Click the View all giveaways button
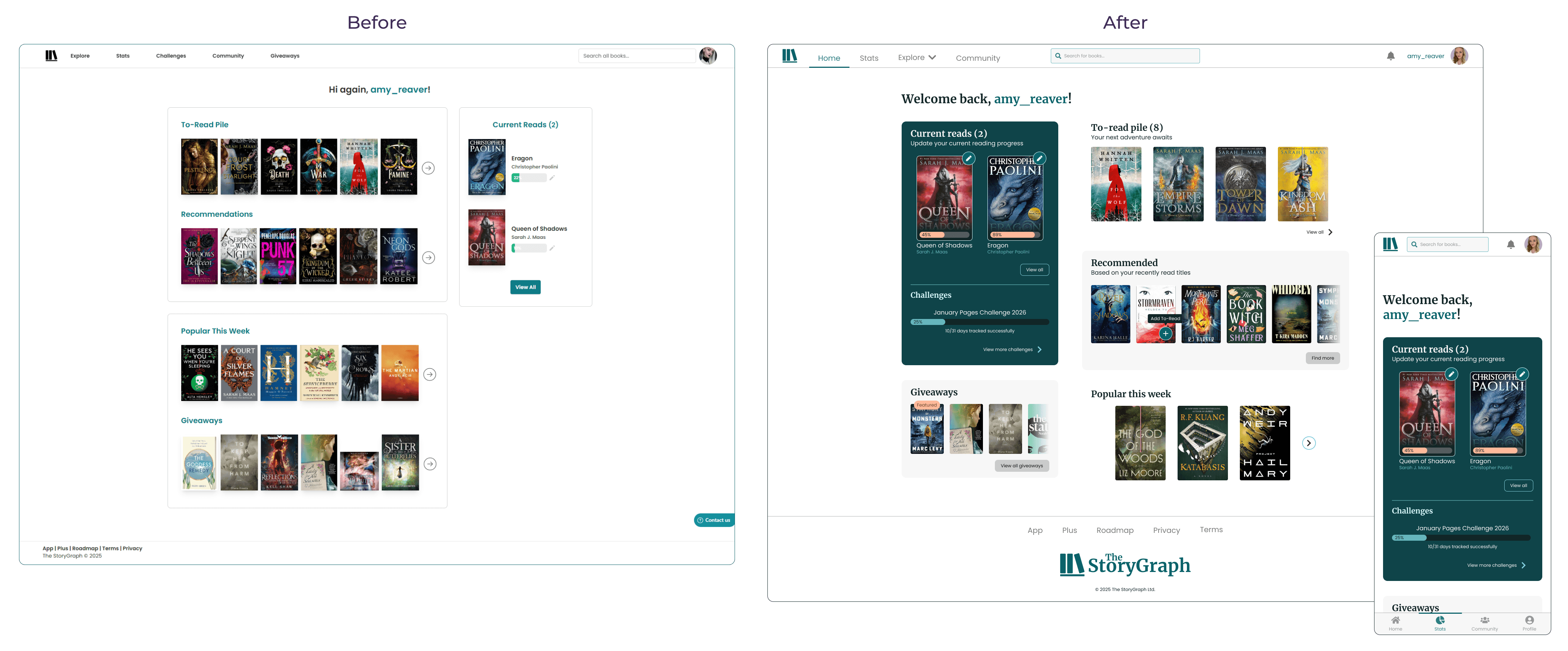The height and width of the screenshot is (651, 1568). 1021,466
